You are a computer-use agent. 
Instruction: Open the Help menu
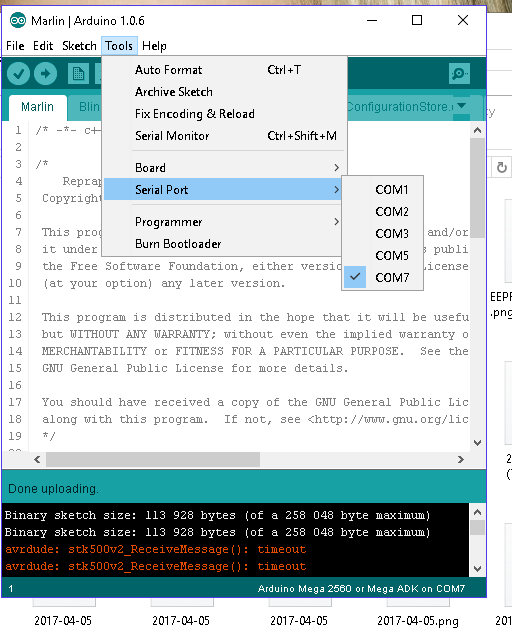click(154, 46)
